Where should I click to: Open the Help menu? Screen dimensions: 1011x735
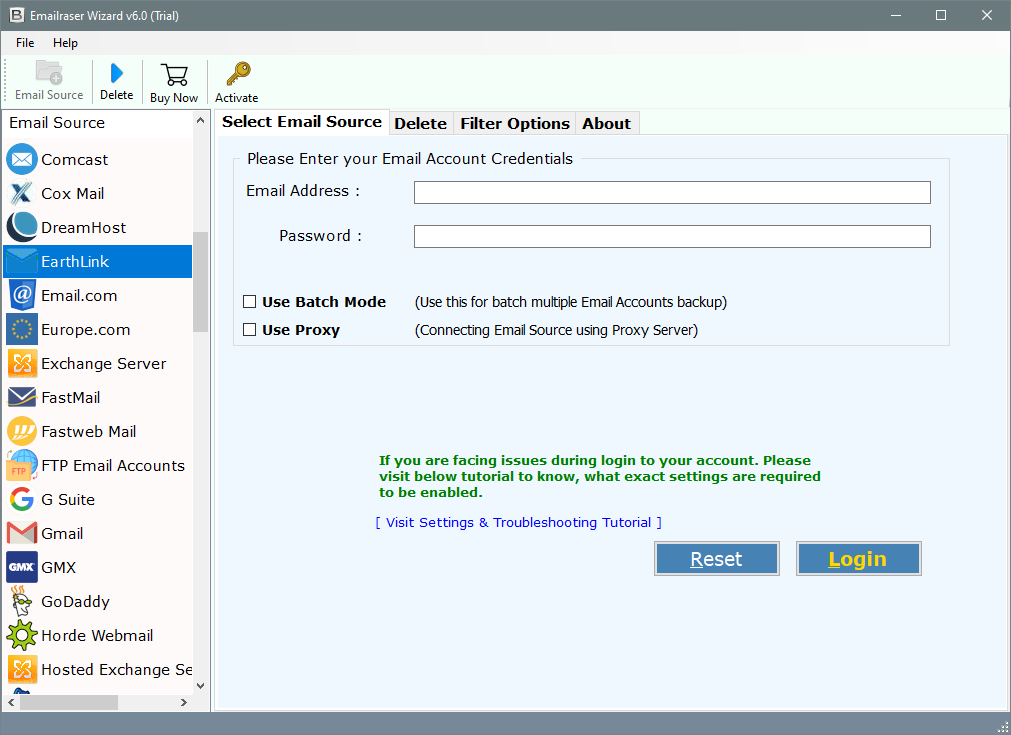65,43
